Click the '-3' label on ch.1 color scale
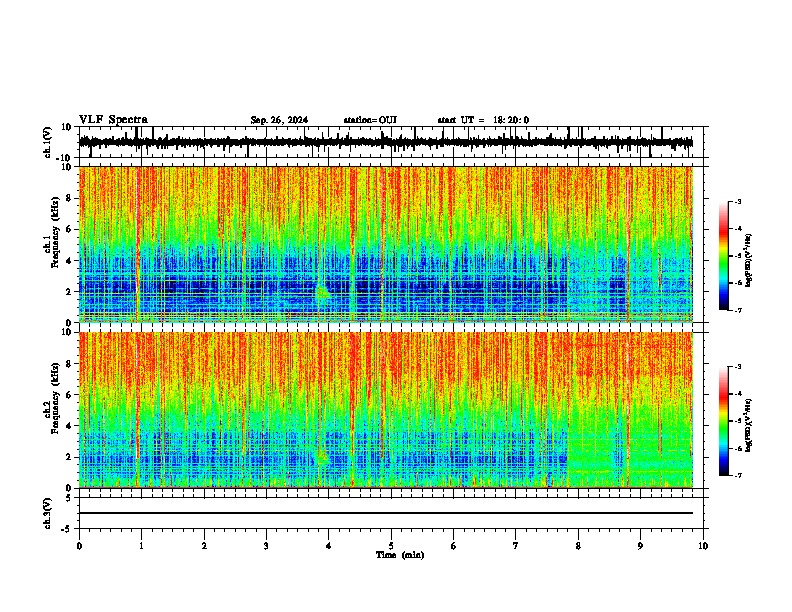 [737, 201]
